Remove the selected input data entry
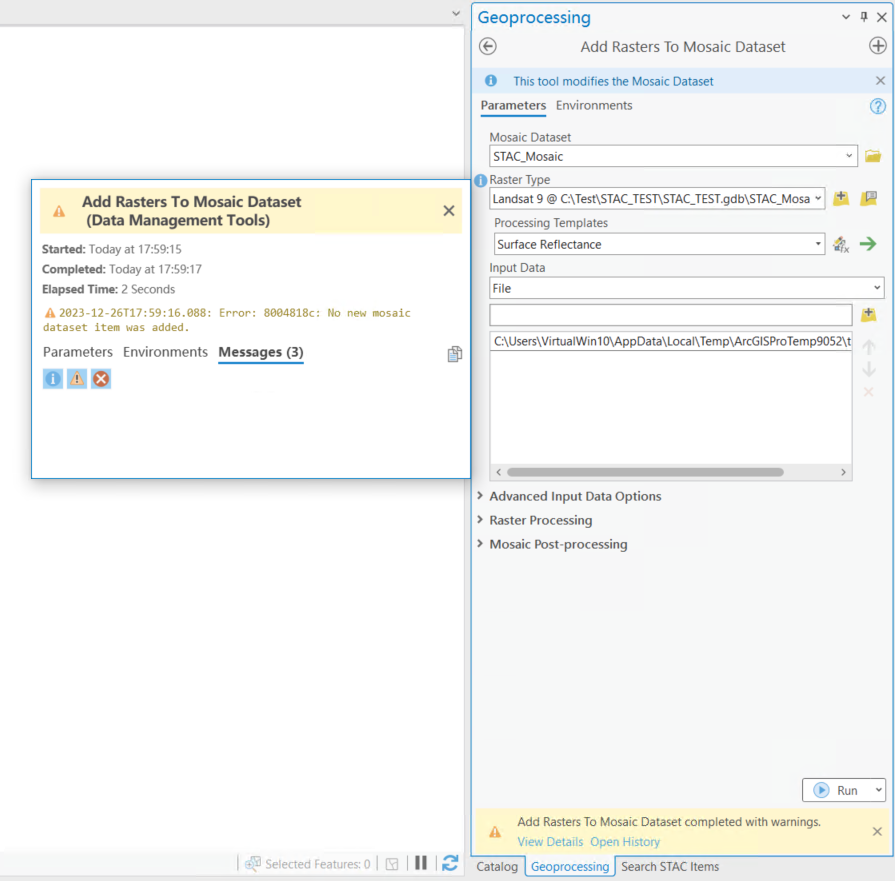Viewport: 895px width, 881px height. pos(869,392)
